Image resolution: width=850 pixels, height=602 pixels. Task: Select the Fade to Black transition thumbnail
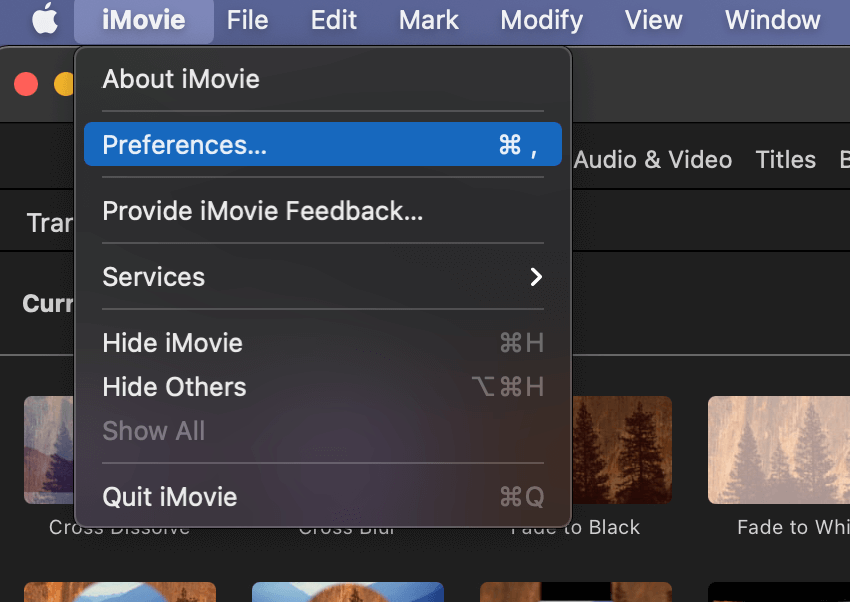[x=622, y=450]
